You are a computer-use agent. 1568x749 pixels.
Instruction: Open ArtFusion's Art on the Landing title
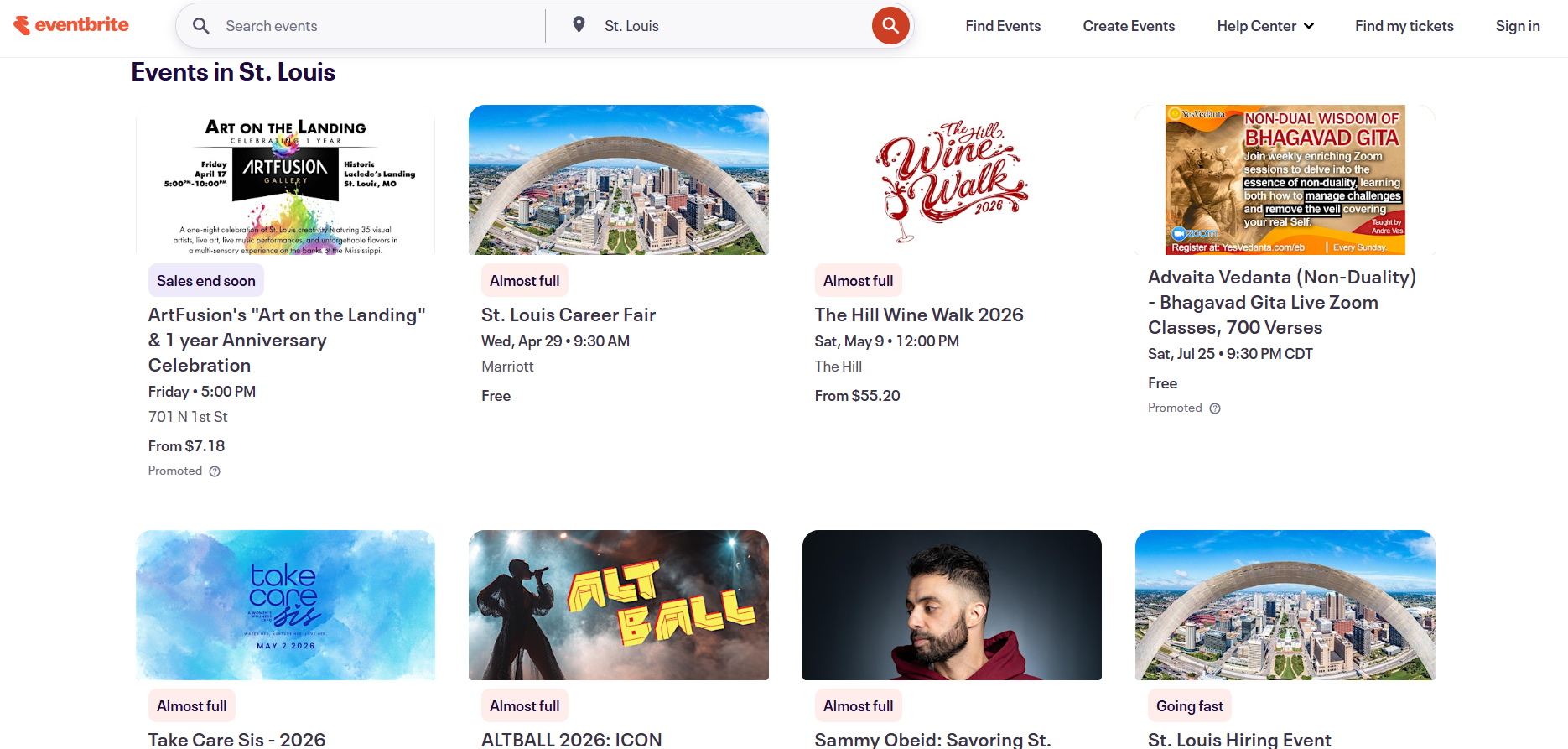click(x=287, y=340)
